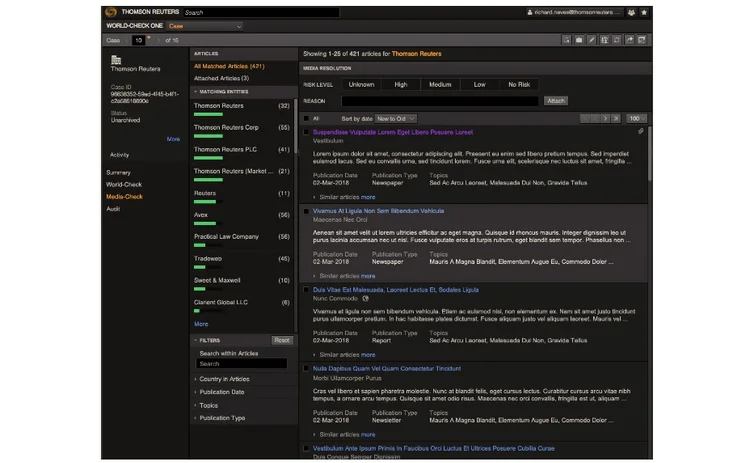Screen dimensions: 750x463
Task: Open article Nulla Dapibus Quam Vel Quam
Action: pyautogui.click(x=386, y=368)
